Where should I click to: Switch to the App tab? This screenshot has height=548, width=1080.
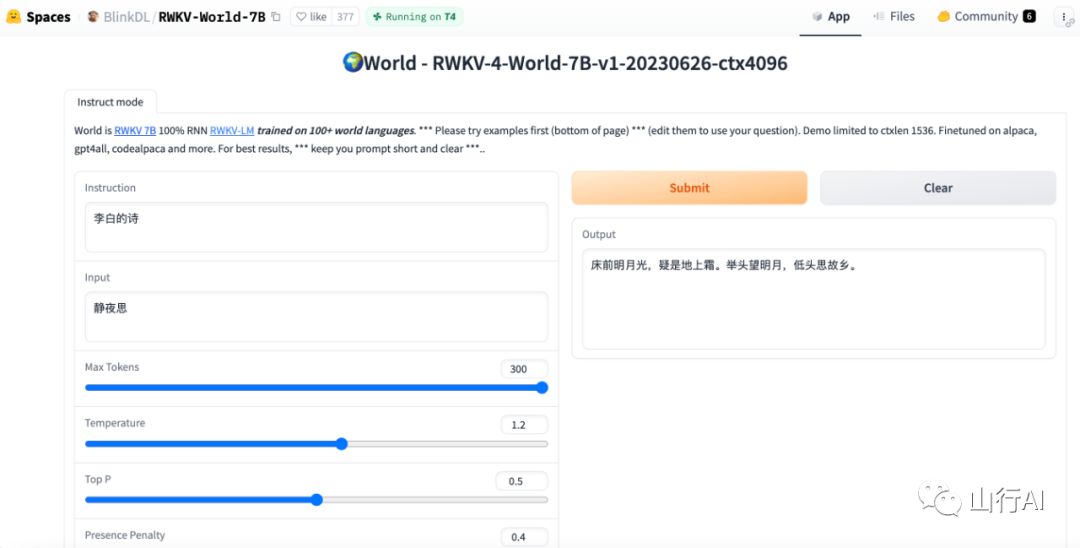click(831, 17)
